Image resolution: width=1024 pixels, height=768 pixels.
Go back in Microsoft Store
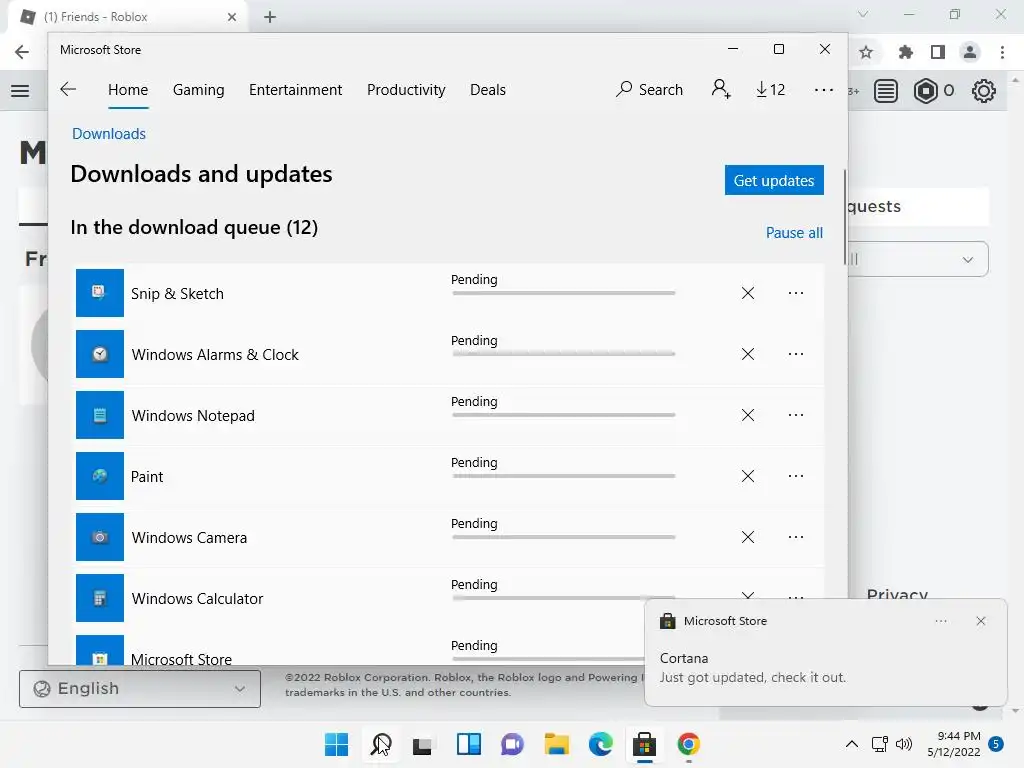click(68, 89)
